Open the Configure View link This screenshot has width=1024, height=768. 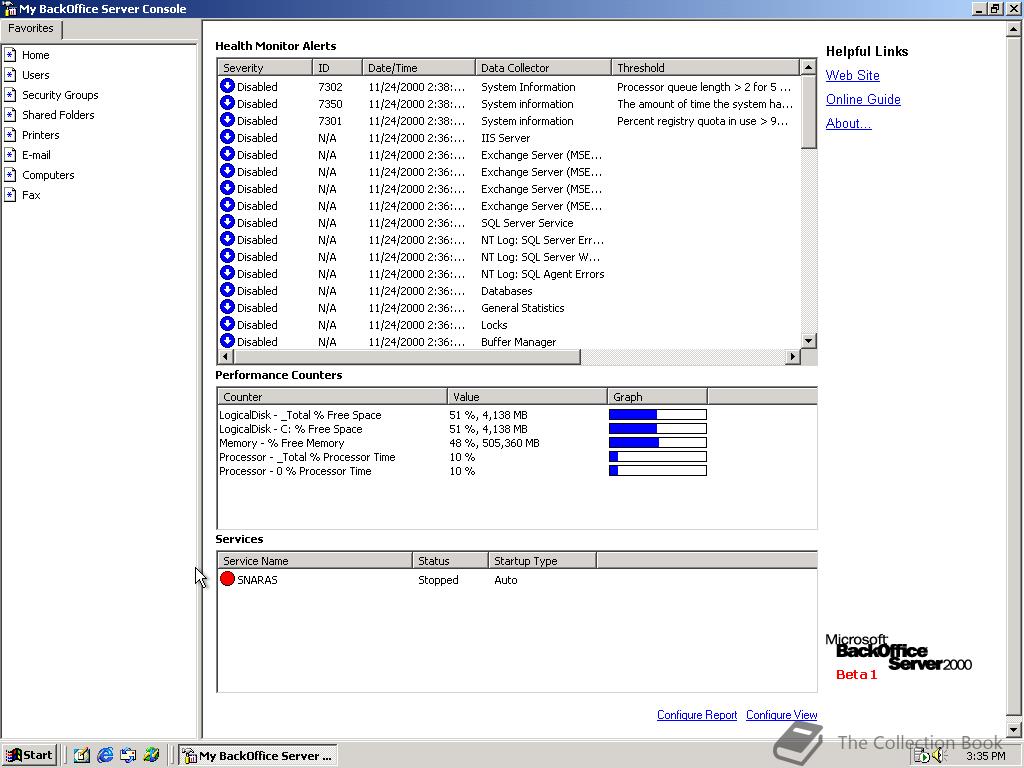(781, 715)
